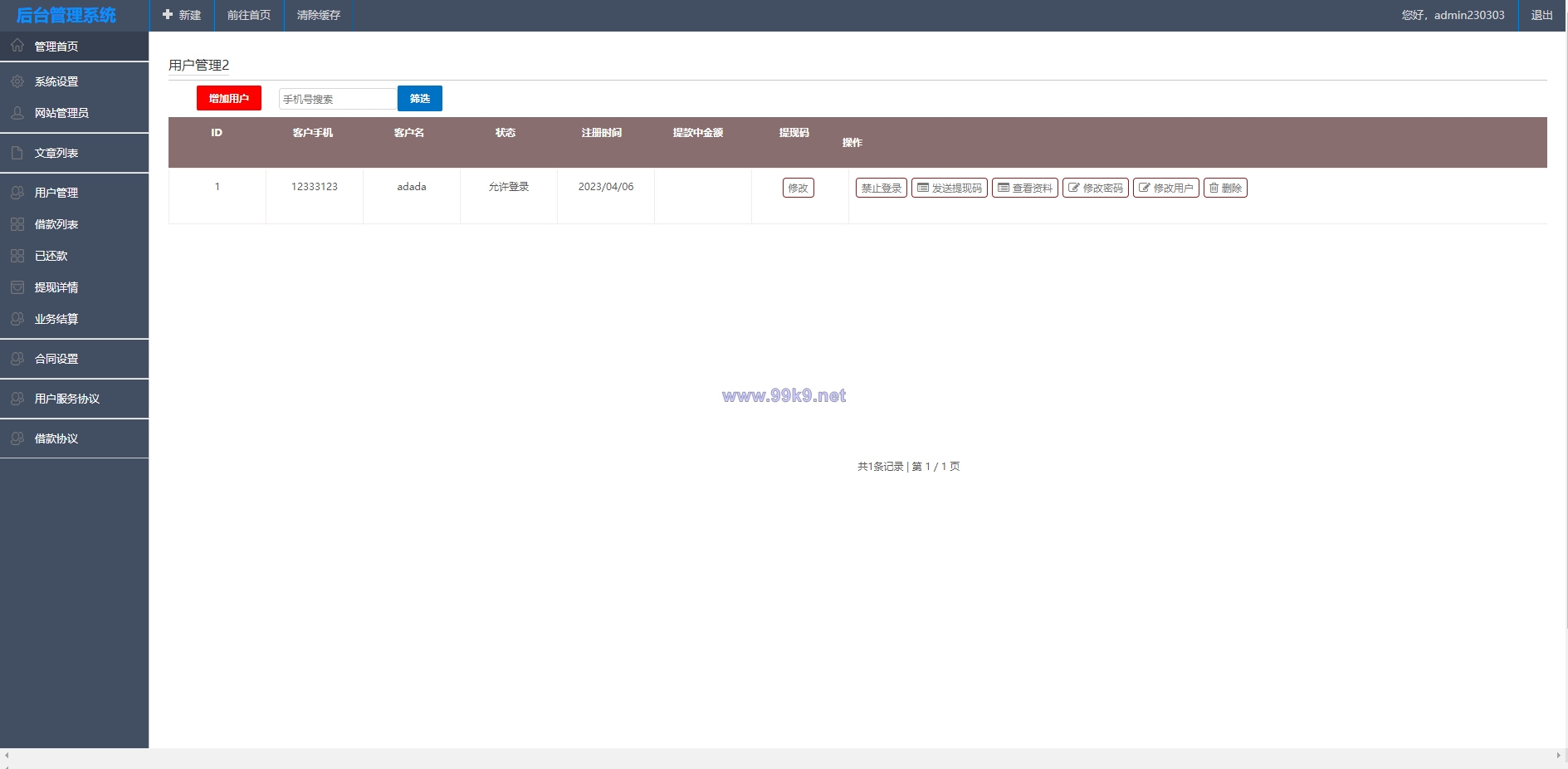1568x769 pixels.
Task: Click the users icon beside 业务结算
Action: click(x=17, y=319)
